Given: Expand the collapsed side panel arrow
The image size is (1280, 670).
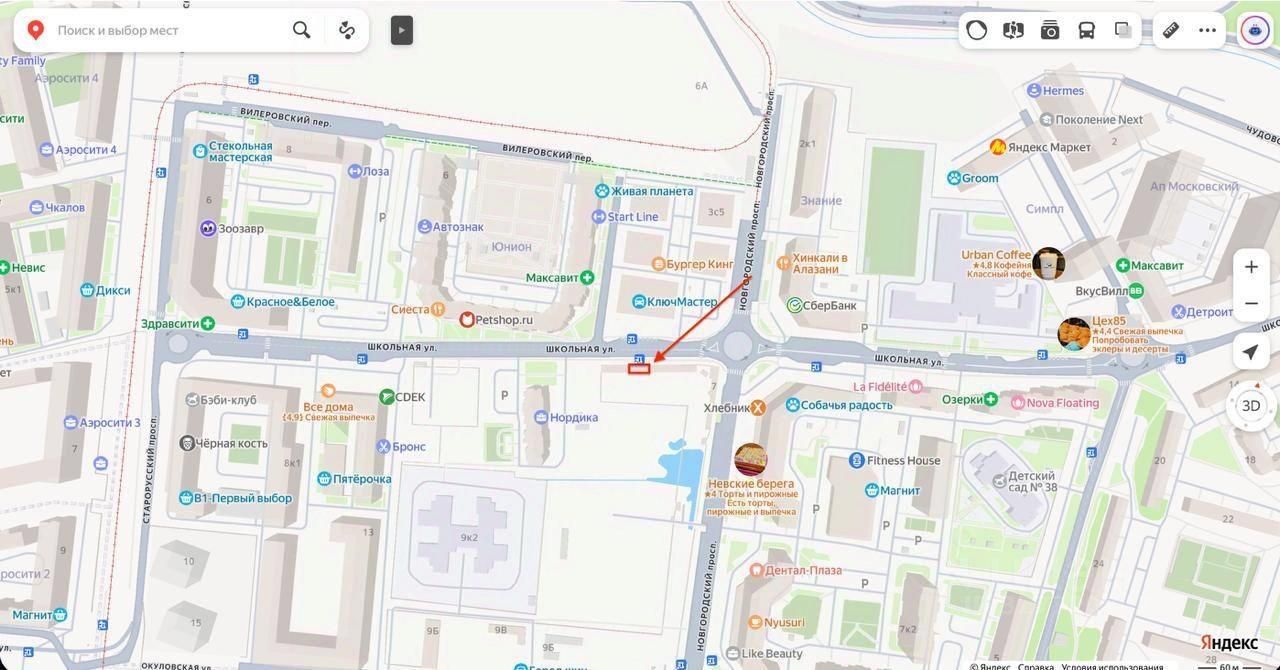Looking at the screenshot, I should coord(401,30).
